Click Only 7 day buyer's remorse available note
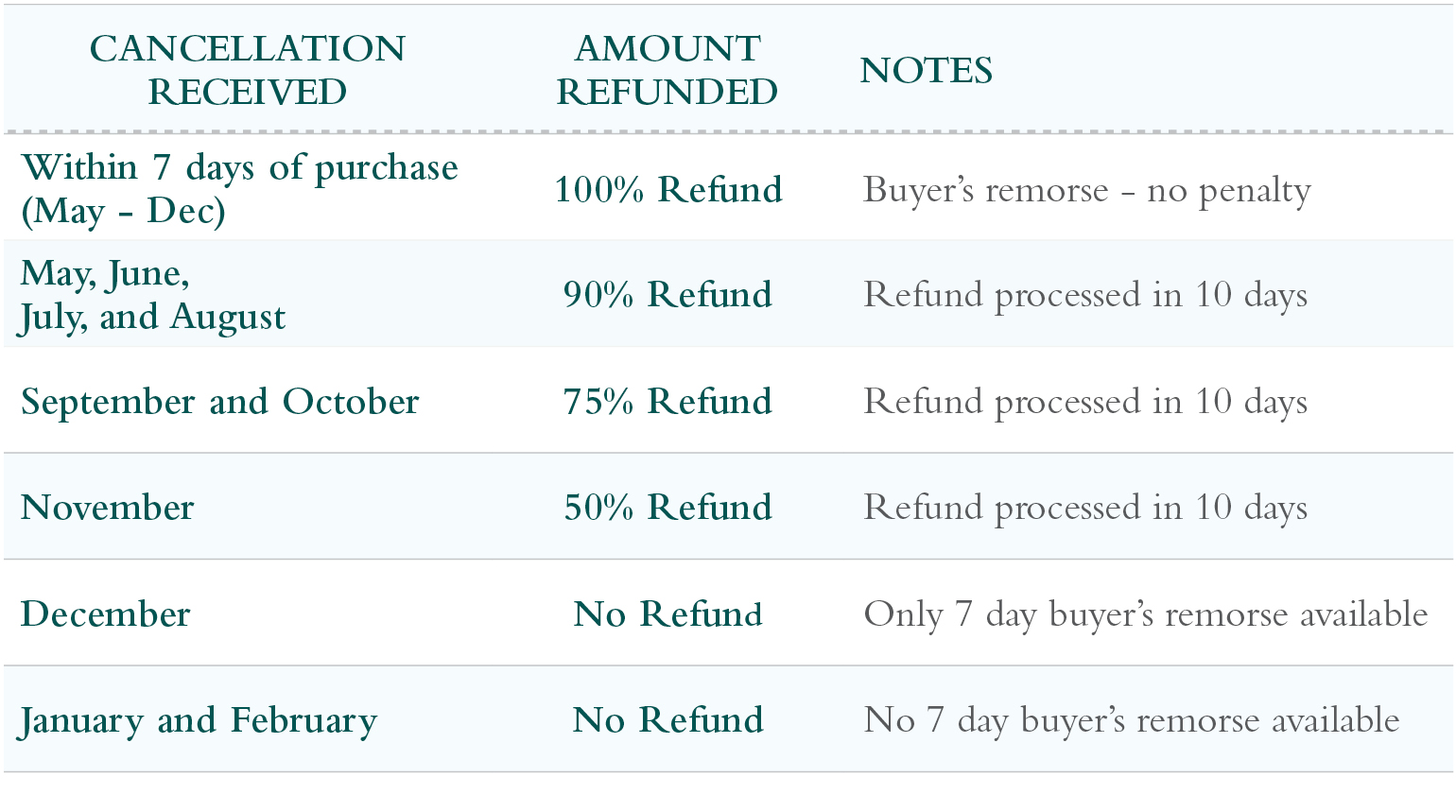 [x=1146, y=615]
